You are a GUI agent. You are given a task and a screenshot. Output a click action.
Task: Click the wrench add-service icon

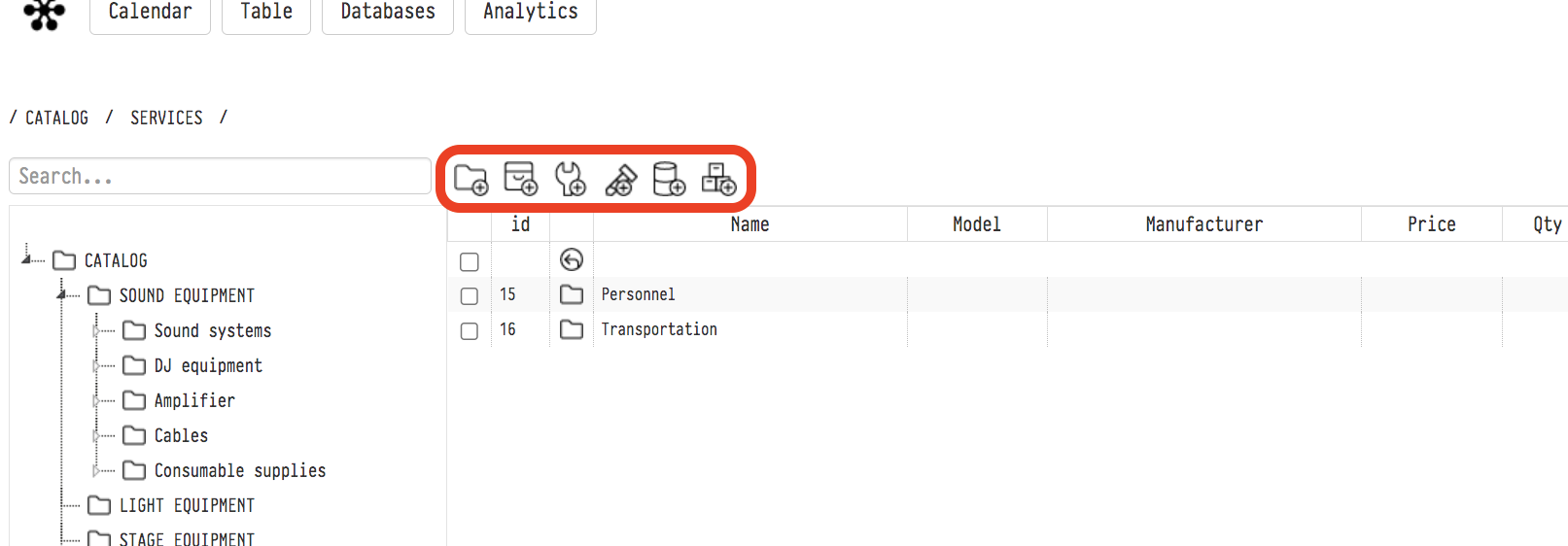[570, 180]
